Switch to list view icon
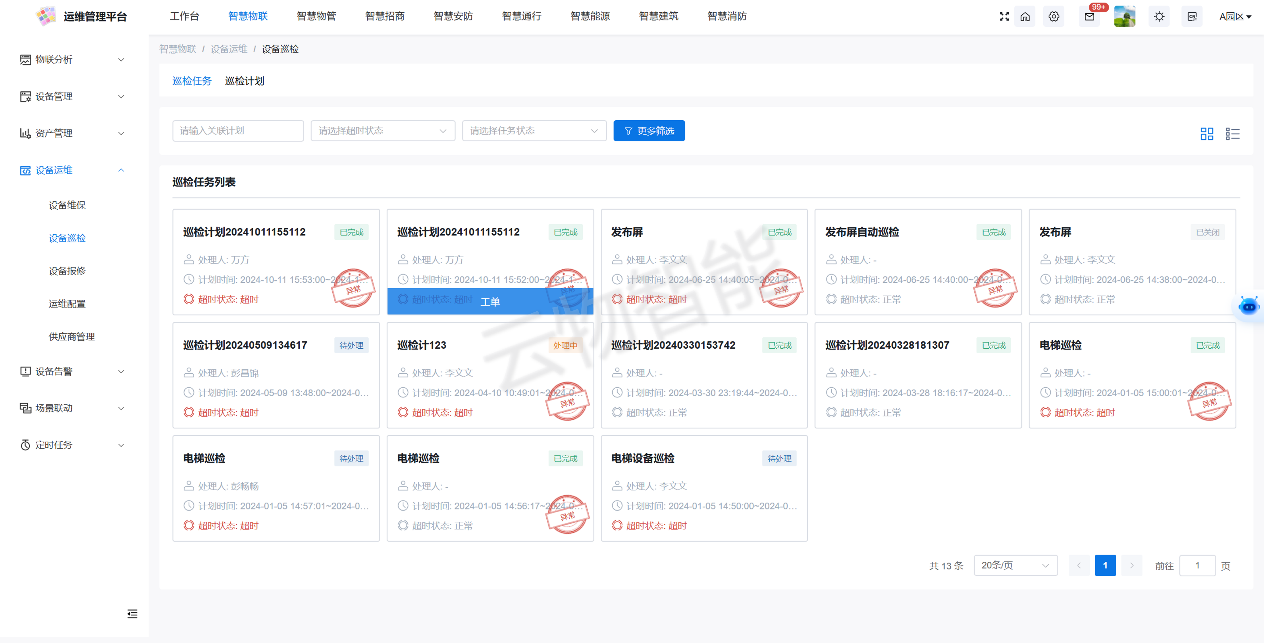Screen dimensions: 1264x643 [1233, 134]
